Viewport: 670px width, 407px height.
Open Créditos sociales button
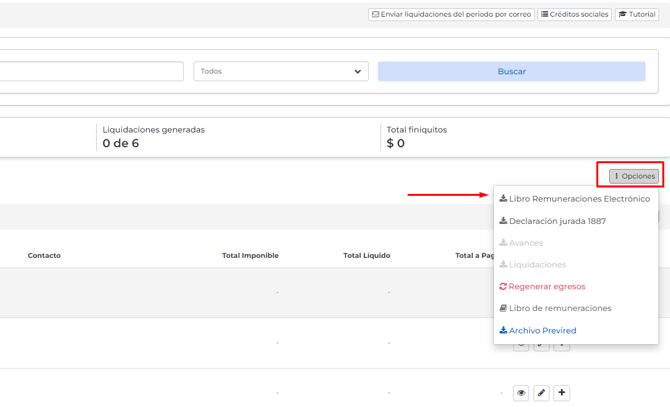pyautogui.click(x=575, y=15)
